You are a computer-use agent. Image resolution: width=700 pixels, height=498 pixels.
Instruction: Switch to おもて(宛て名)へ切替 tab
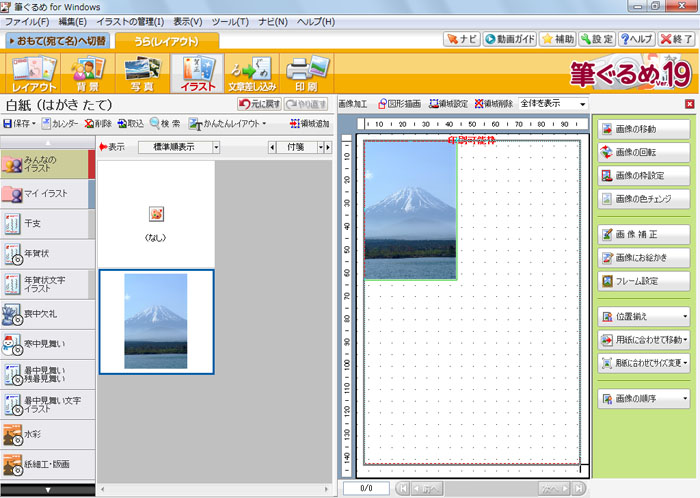pos(57,41)
